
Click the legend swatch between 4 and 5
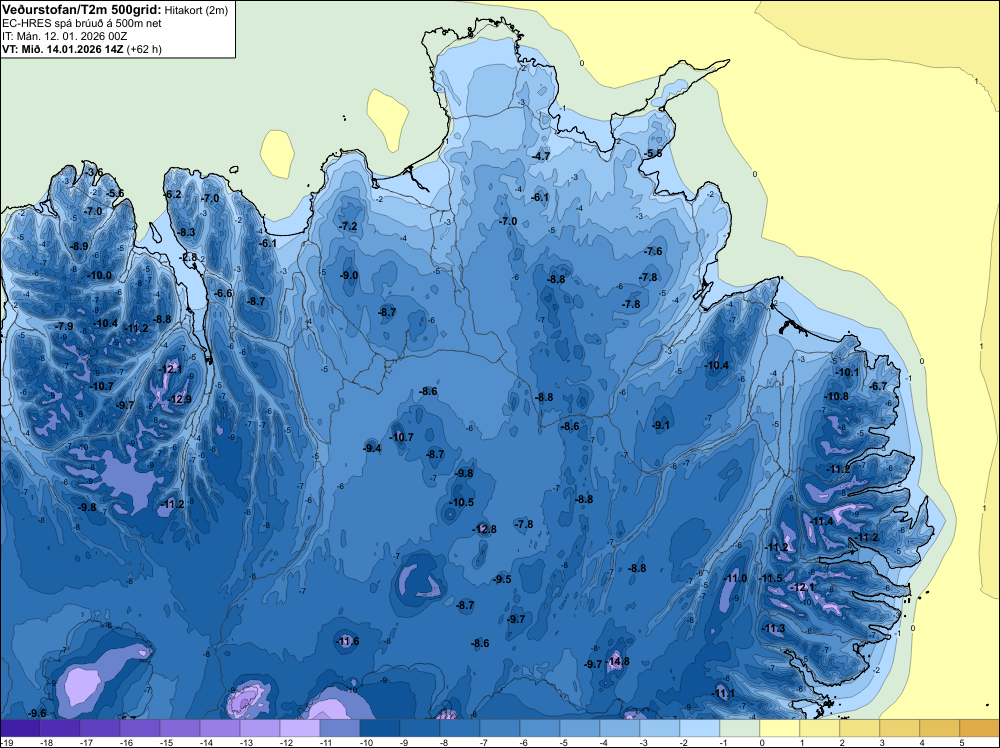pyautogui.click(x=939, y=728)
